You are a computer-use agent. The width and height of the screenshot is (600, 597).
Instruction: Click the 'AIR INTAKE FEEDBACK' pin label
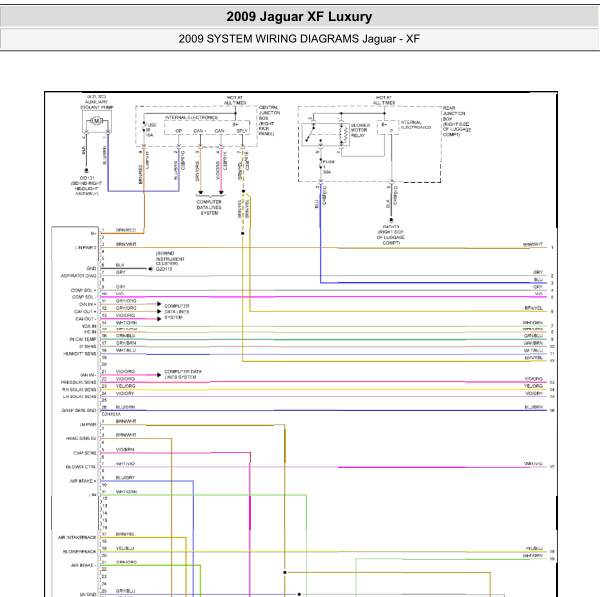click(77, 537)
